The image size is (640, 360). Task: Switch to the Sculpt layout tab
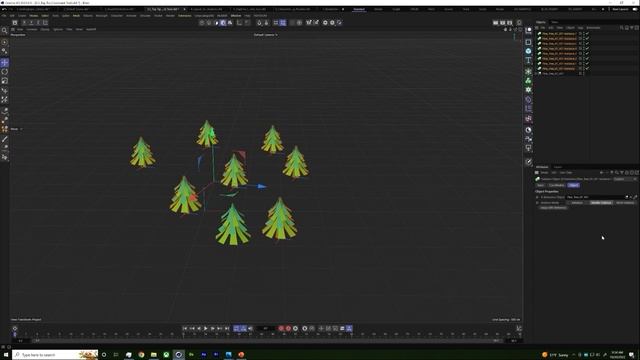point(396,9)
